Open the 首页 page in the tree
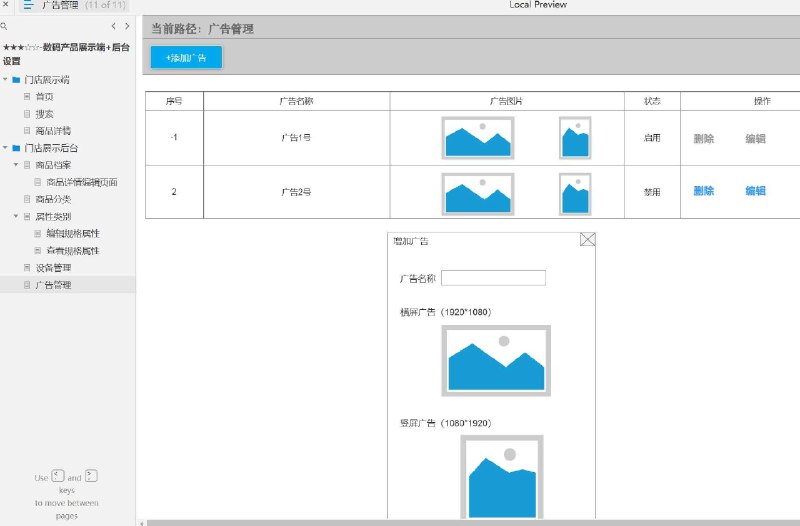800x526 pixels. click(44, 96)
